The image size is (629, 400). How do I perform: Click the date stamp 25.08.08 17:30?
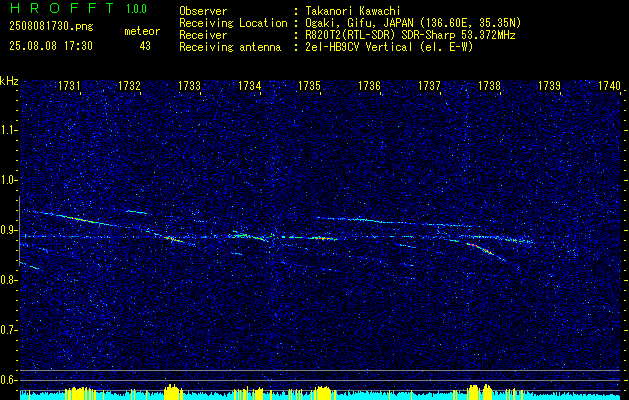coord(51,46)
